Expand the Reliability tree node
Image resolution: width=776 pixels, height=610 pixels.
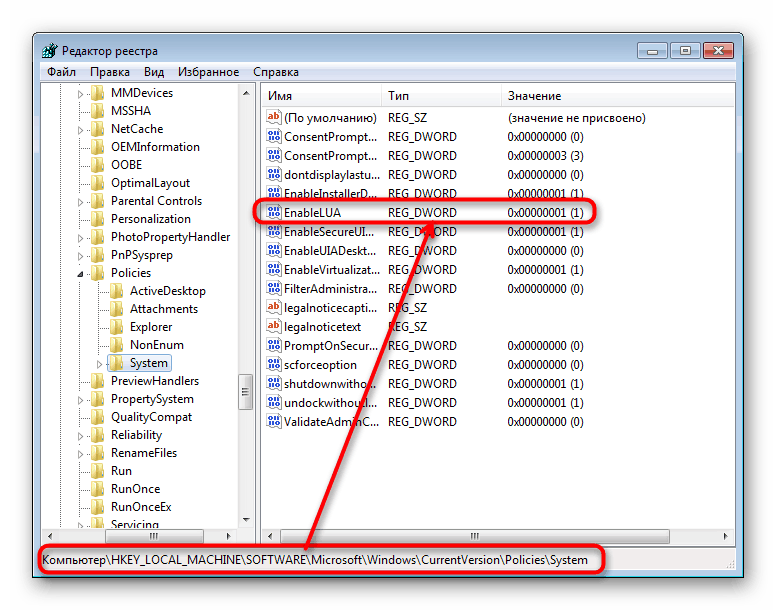click(x=81, y=436)
